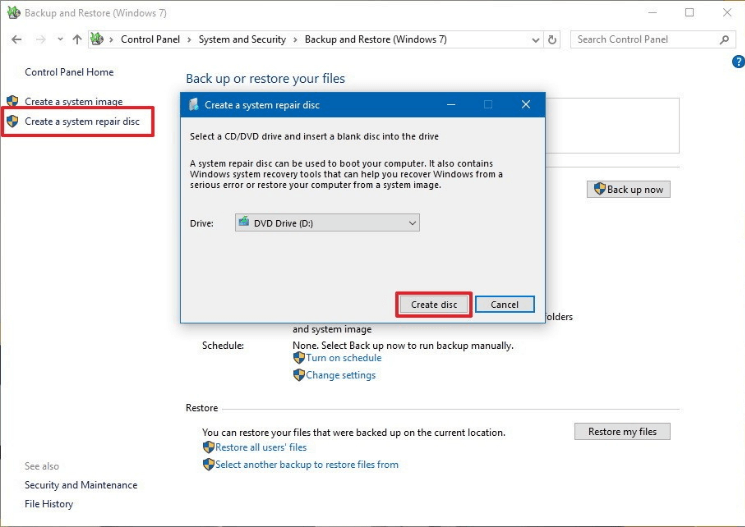
Task: Click the shield icon beside Create a system image
Action: click(12, 102)
